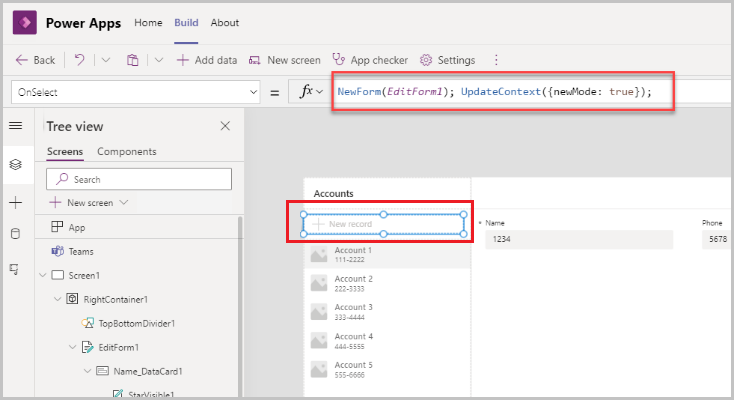Screen dimensions: 734x400
Task: Click the Accounts heading on canvas
Action: pyautogui.click(x=333, y=193)
